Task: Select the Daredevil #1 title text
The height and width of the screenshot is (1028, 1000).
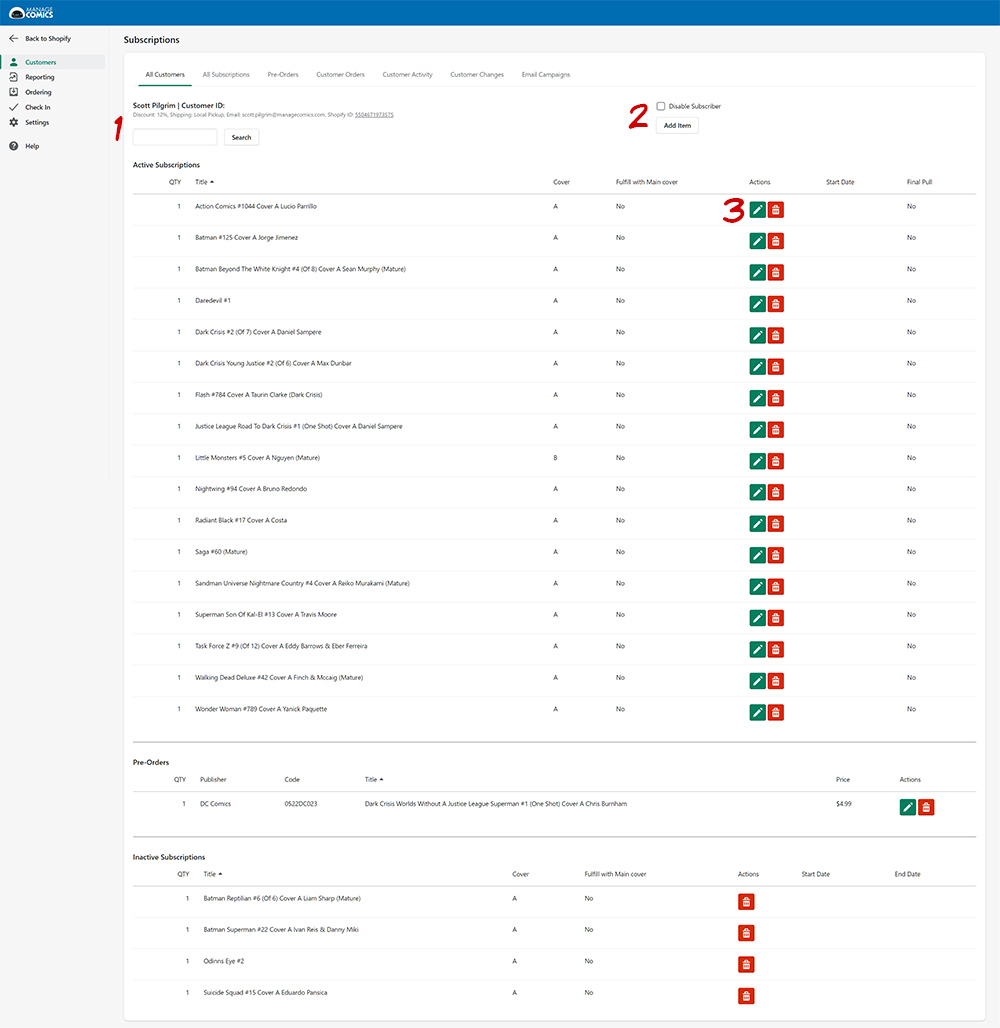Action: 213,301
